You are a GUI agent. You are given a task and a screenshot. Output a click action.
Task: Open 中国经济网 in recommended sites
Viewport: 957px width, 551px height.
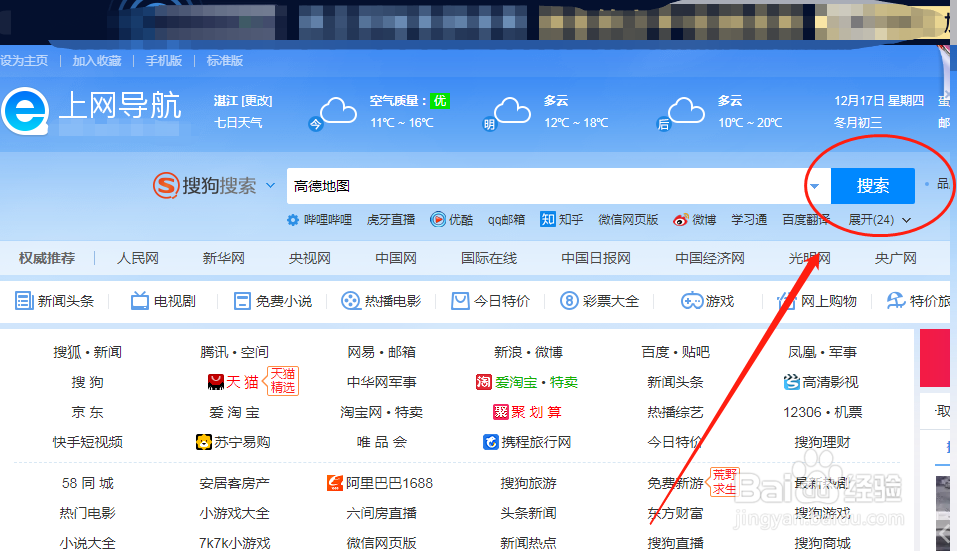(x=710, y=258)
